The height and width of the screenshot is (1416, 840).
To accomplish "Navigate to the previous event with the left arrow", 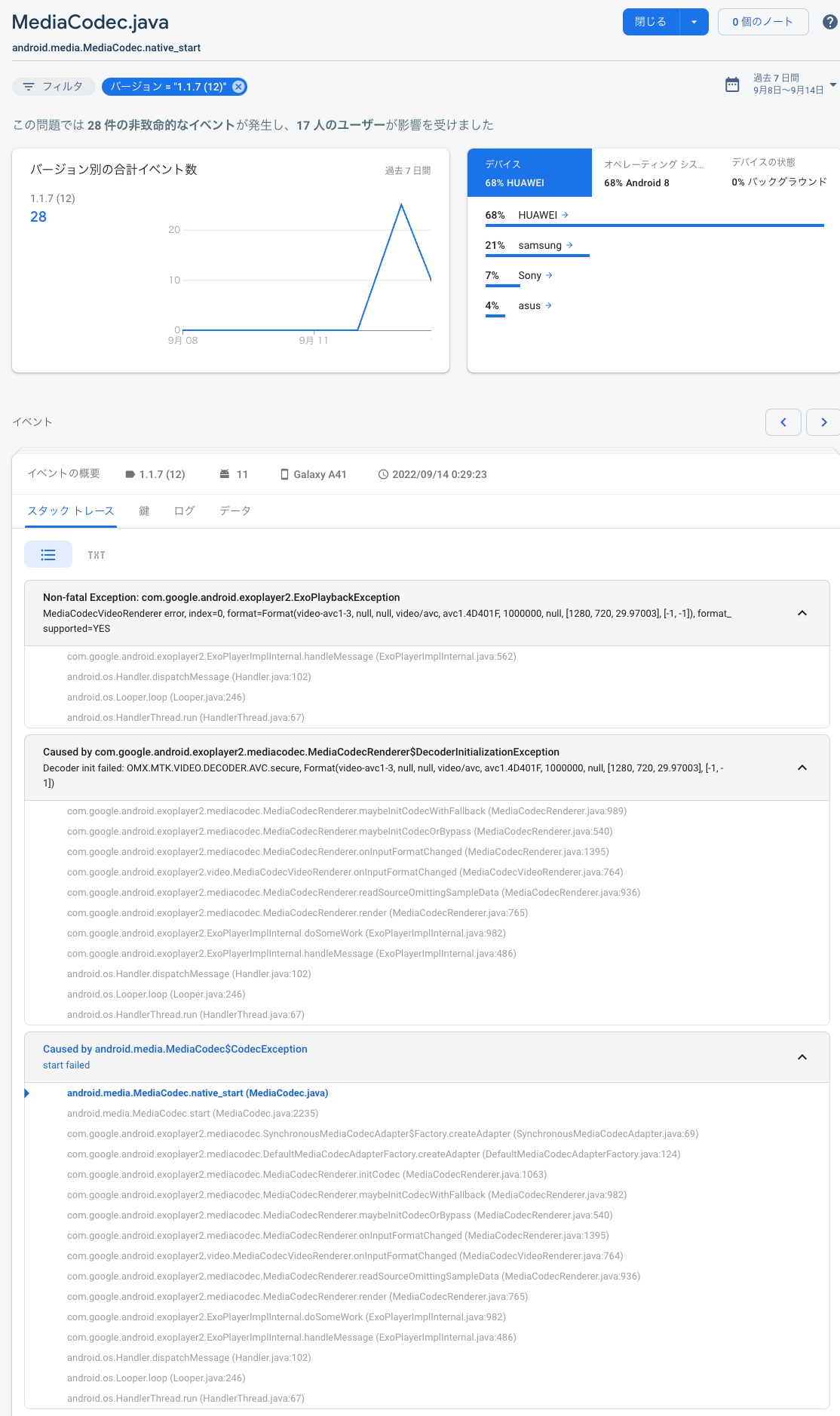I will 783,422.
